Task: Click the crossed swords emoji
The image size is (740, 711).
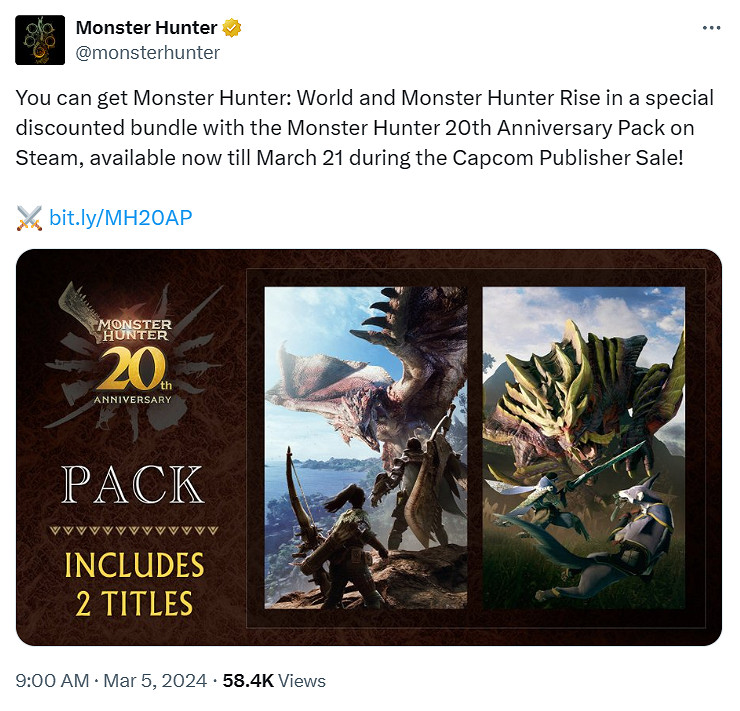Action: click(29, 218)
